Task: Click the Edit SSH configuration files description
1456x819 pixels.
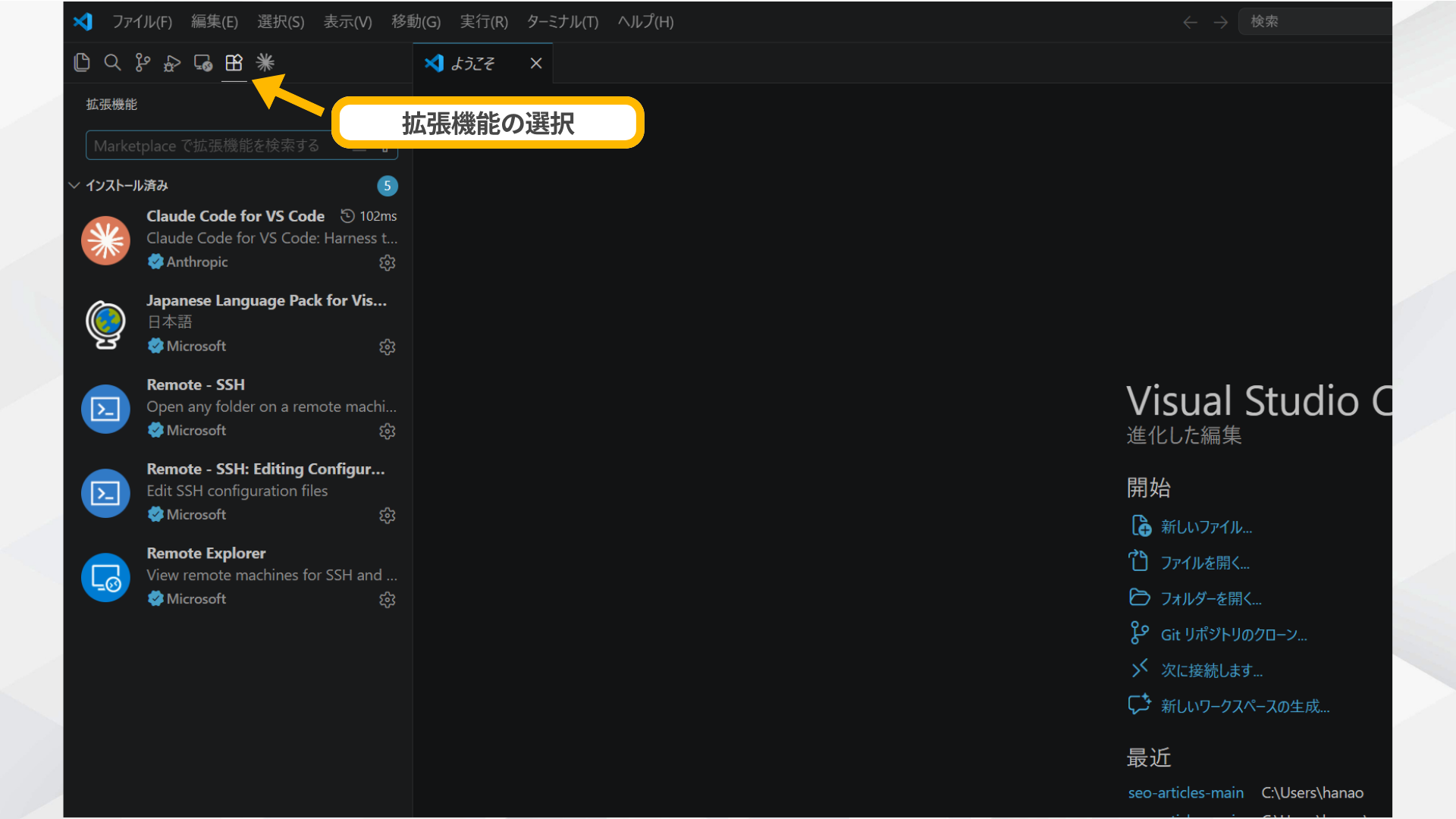Action: [237, 491]
